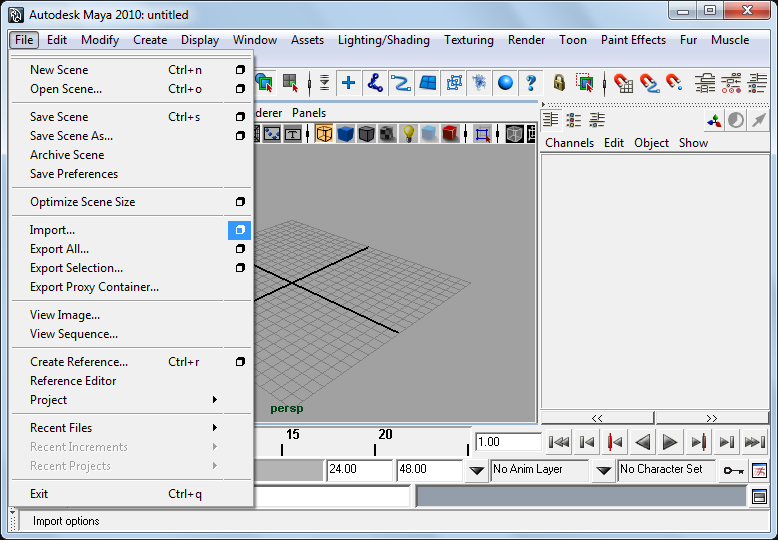The width and height of the screenshot is (778, 540).
Task: Show the Channel Box sidebar icon
Action: click(x=757, y=83)
